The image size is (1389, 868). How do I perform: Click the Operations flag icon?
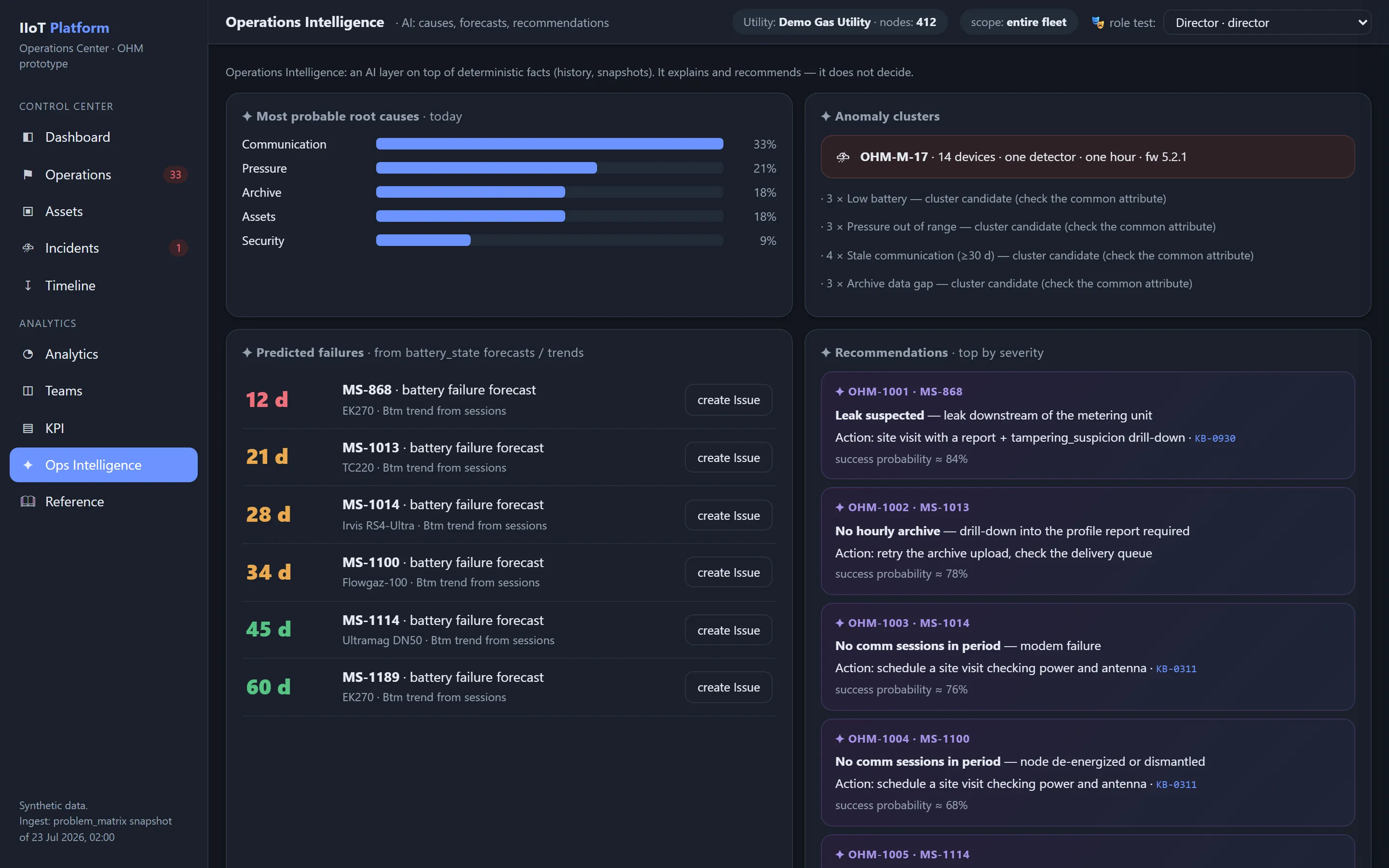tap(27, 175)
